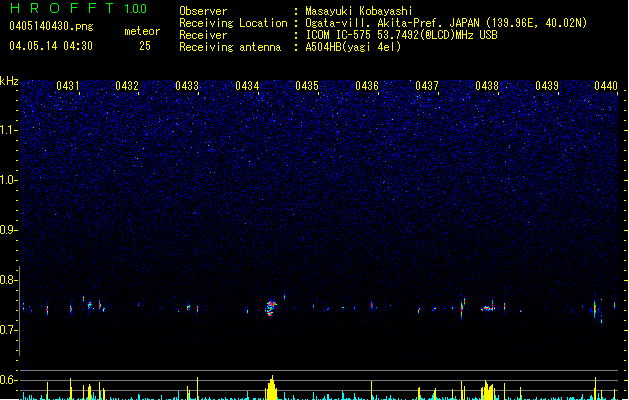The image size is (629, 400).
Task: Click the meteor count label
Action: [x=142, y=31]
